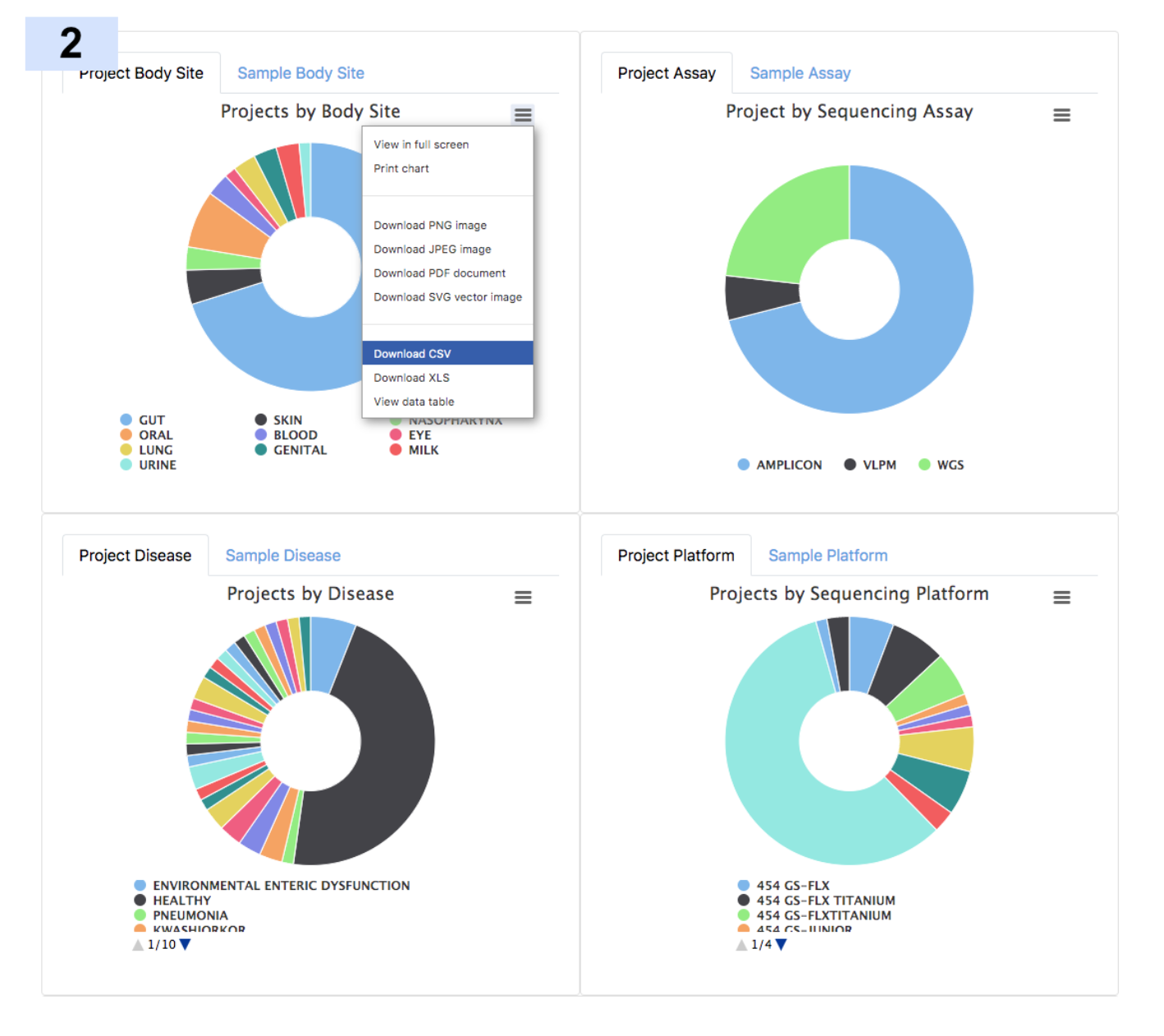Choose View in full screen
Image resolution: width=1164 pixels, height=1036 pixels.
tap(447, 144)
